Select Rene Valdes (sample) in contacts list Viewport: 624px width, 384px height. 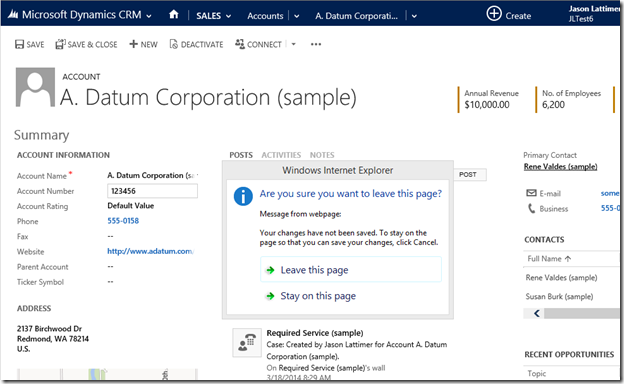point(561,277)
